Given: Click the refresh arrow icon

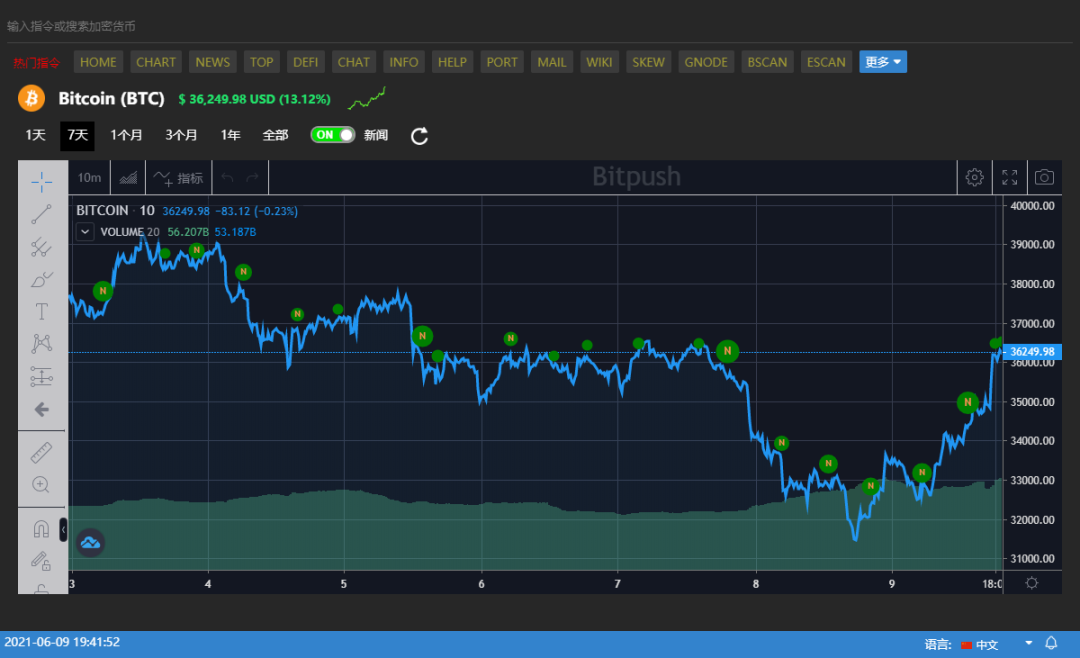Looking at the screenshot, I should [420, 135].
